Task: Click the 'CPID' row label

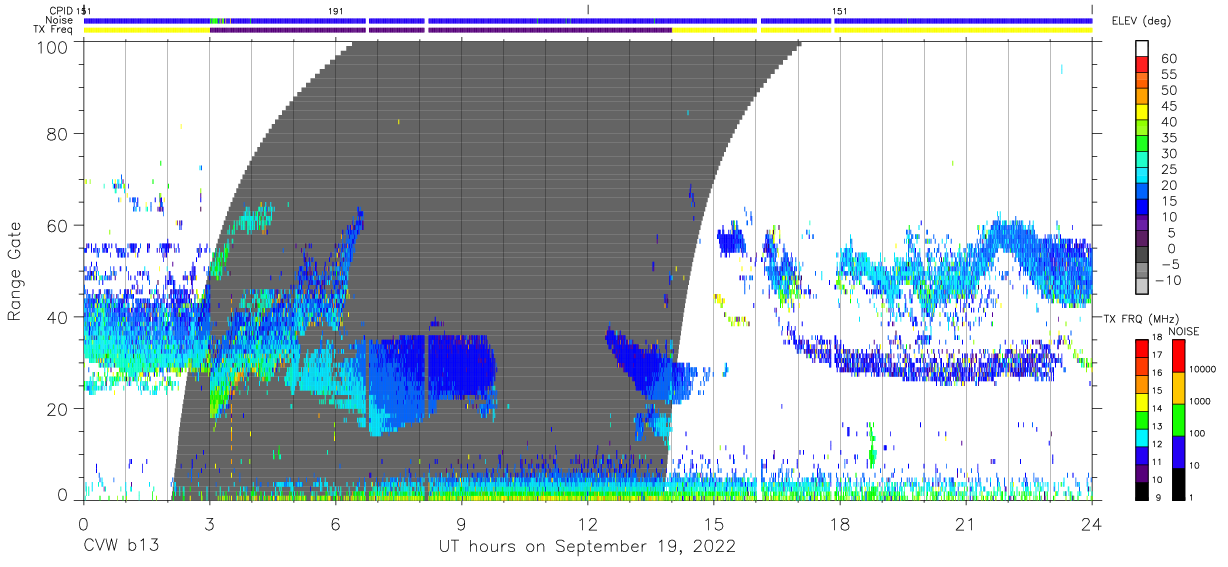Action: pos(61,10)
